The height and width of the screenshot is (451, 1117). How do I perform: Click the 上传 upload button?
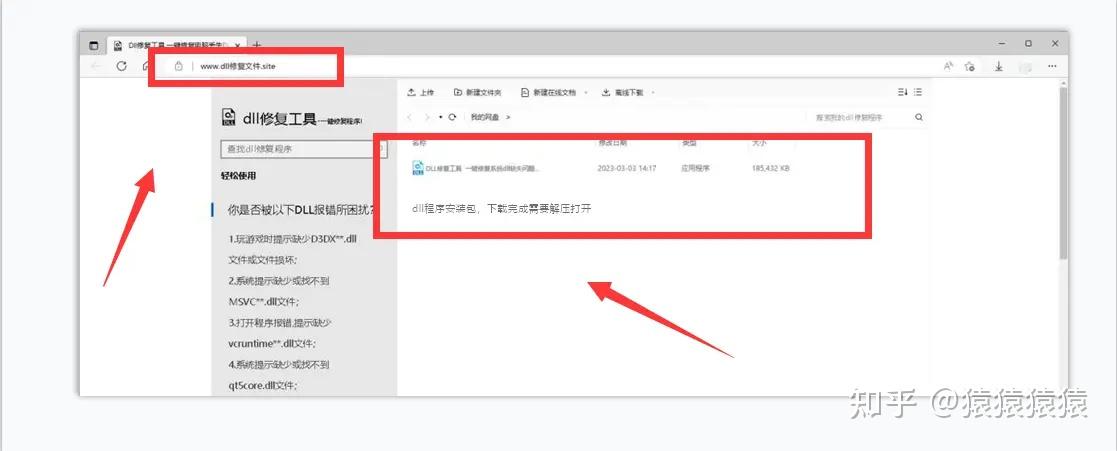click(420, 93)
